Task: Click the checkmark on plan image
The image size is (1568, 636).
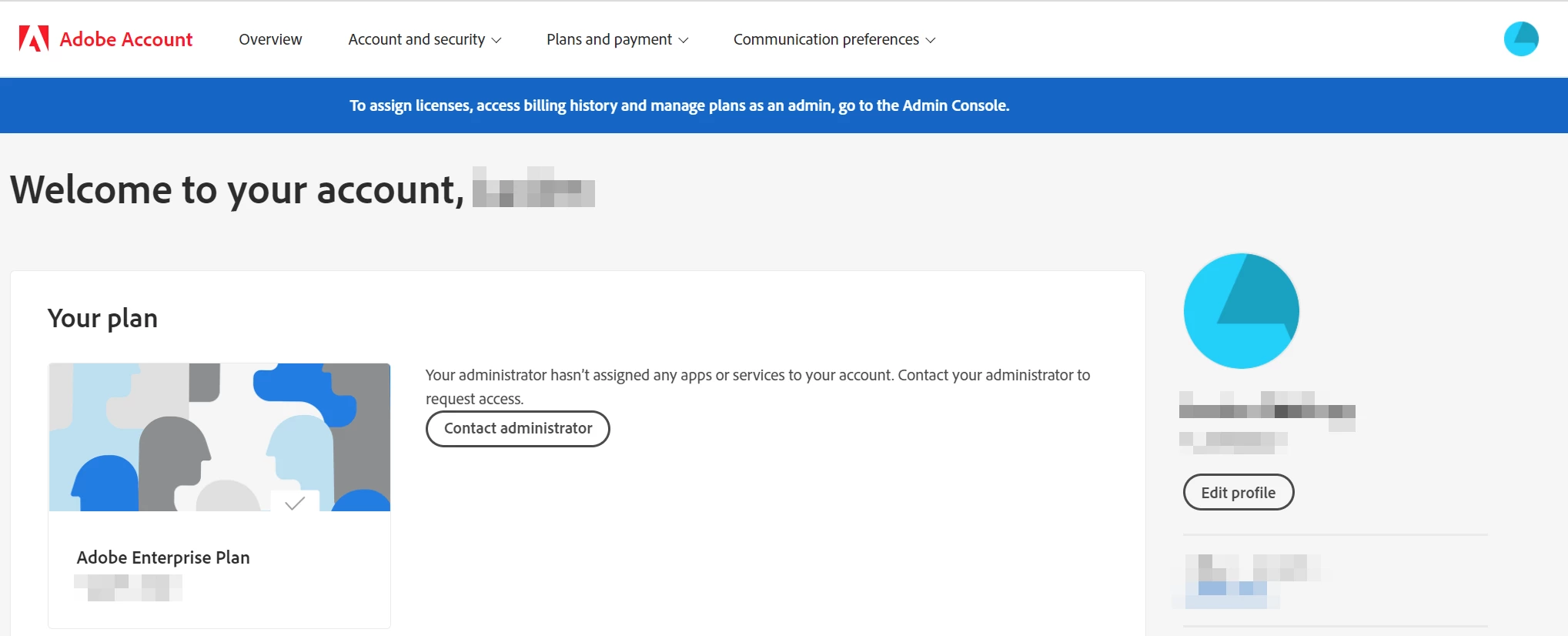Action: click(295, 503)
